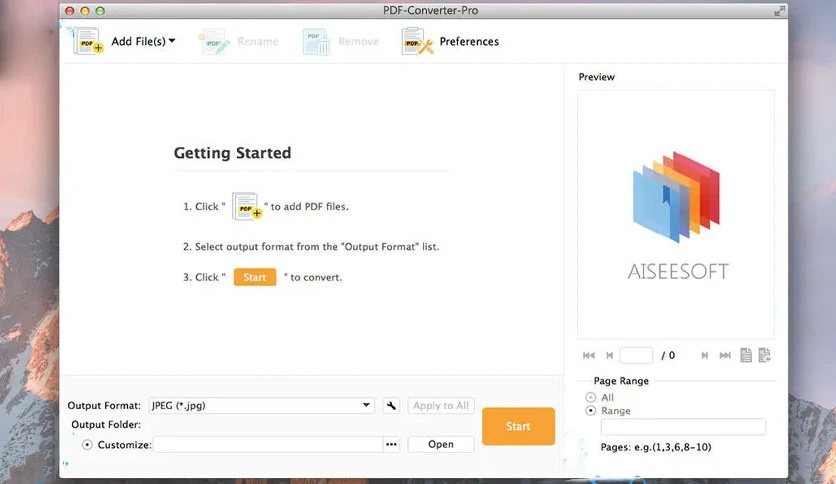Click the small Start button in step 3
Screen dimensions: 836x484
[255, 277]
